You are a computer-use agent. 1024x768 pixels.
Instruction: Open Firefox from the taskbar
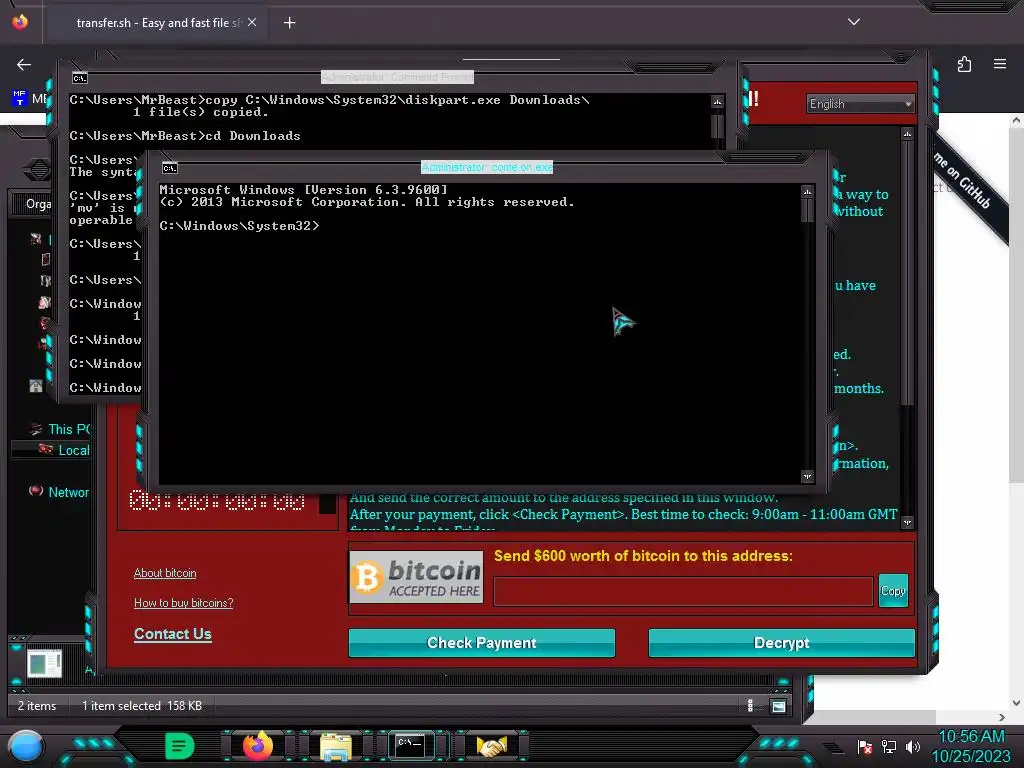(257, 746)
